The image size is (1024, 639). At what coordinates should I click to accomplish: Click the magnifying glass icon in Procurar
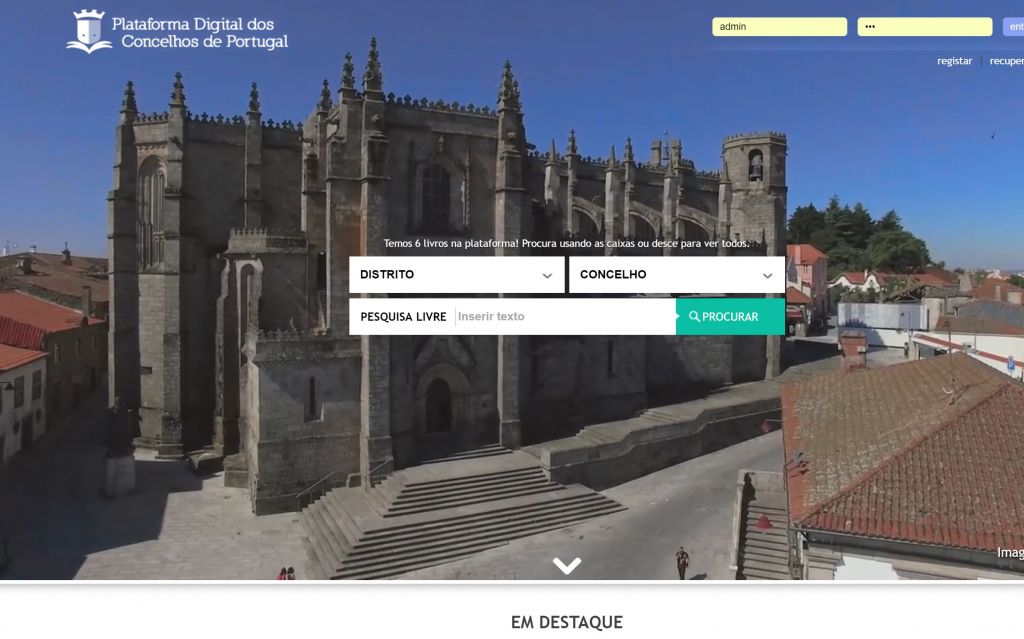[x=694, y=317]
